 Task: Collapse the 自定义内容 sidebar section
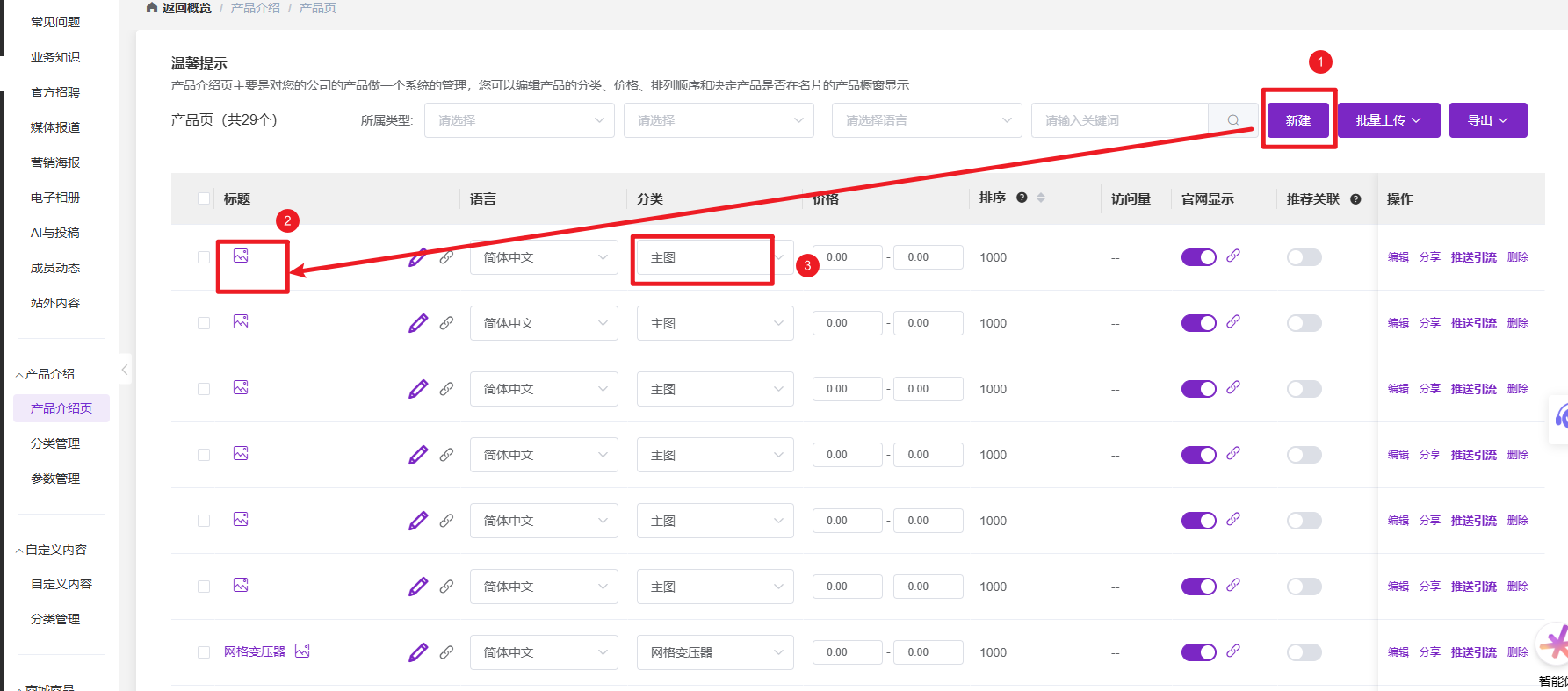tap(53, 550)
